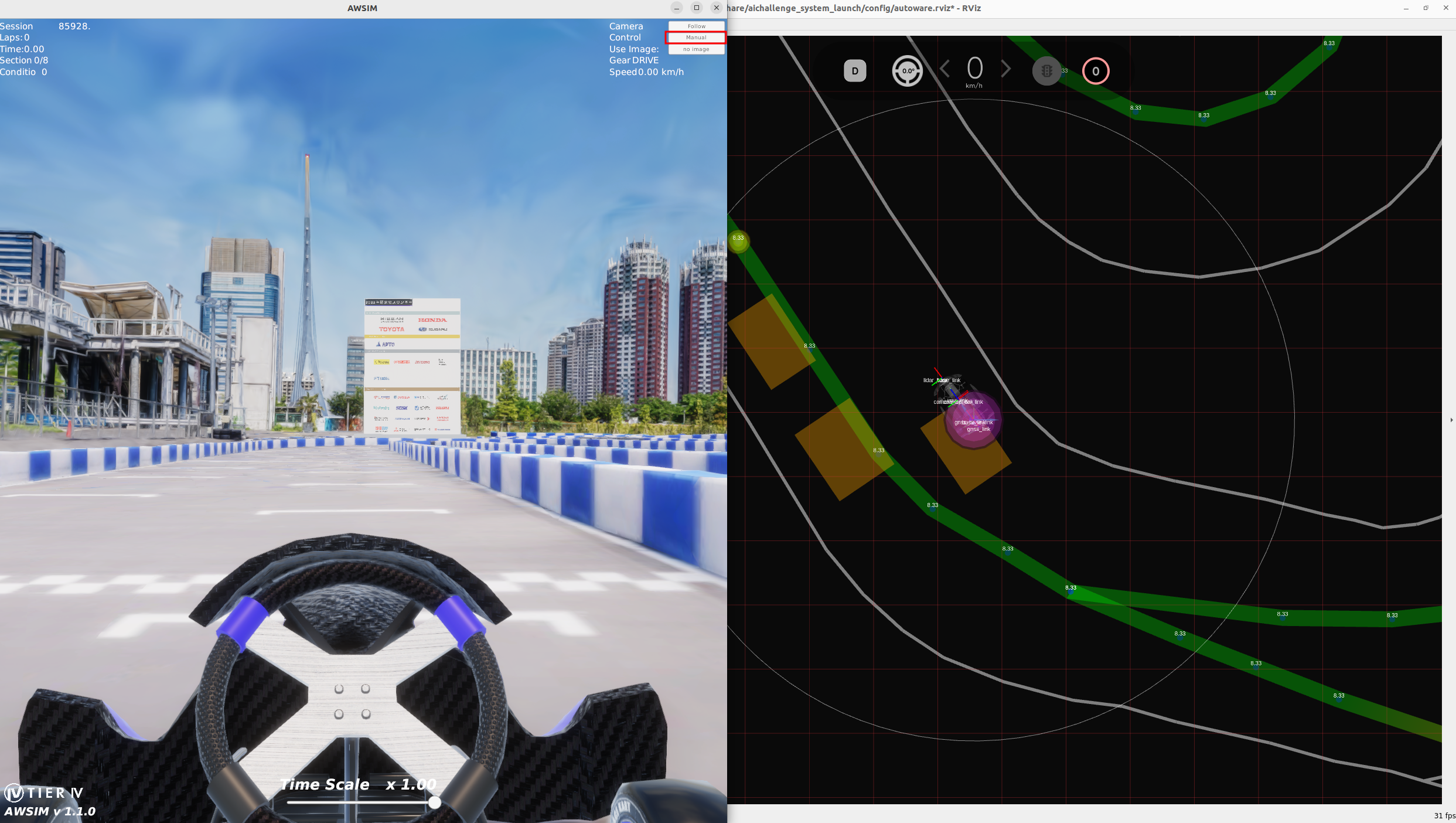The height and width of the screenshot is (823, 1456).
Task: Toggle the 'no image' Use Image button
Action: (x=696, y=49)
